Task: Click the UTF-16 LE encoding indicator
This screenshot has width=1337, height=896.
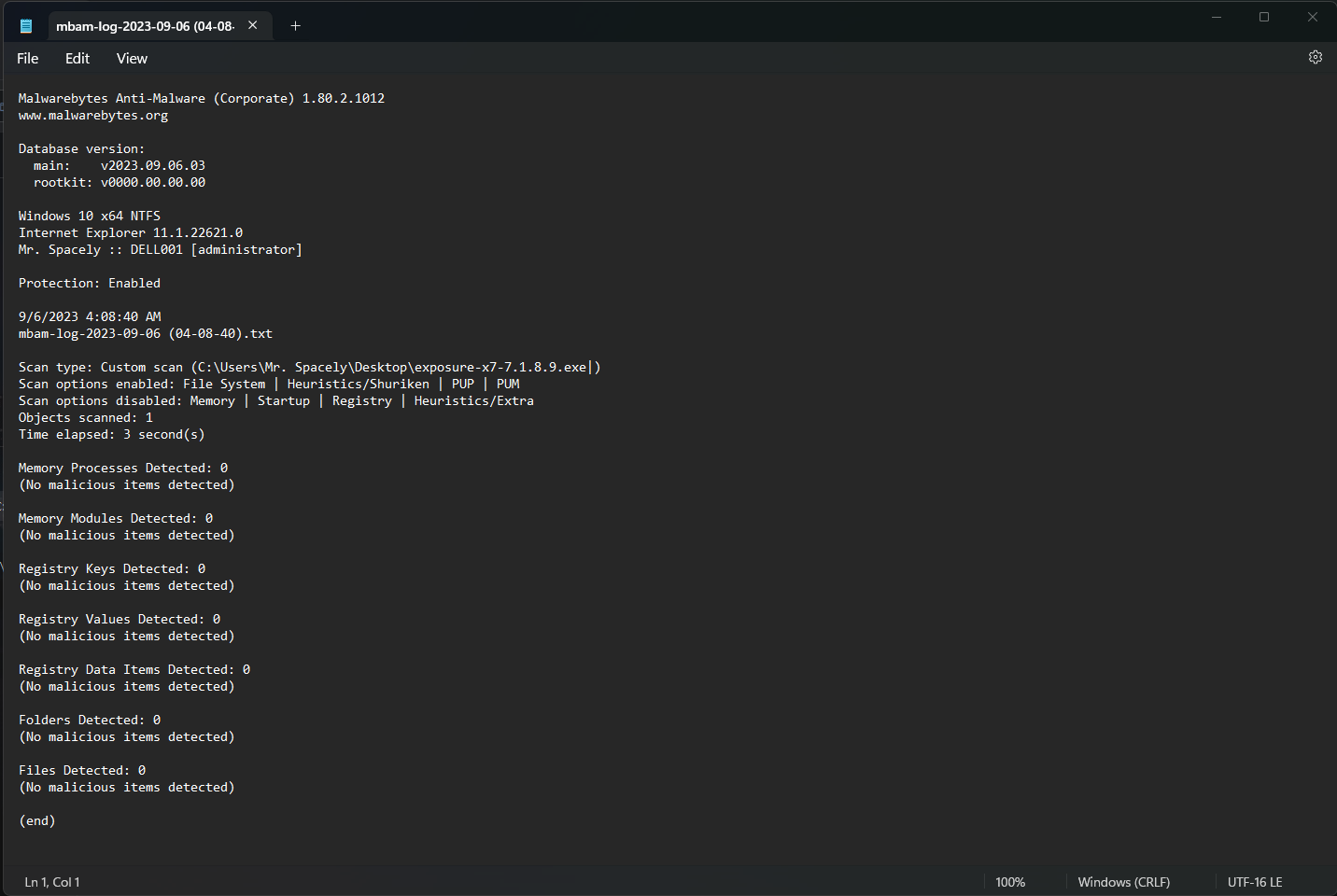Action: 1255,882
